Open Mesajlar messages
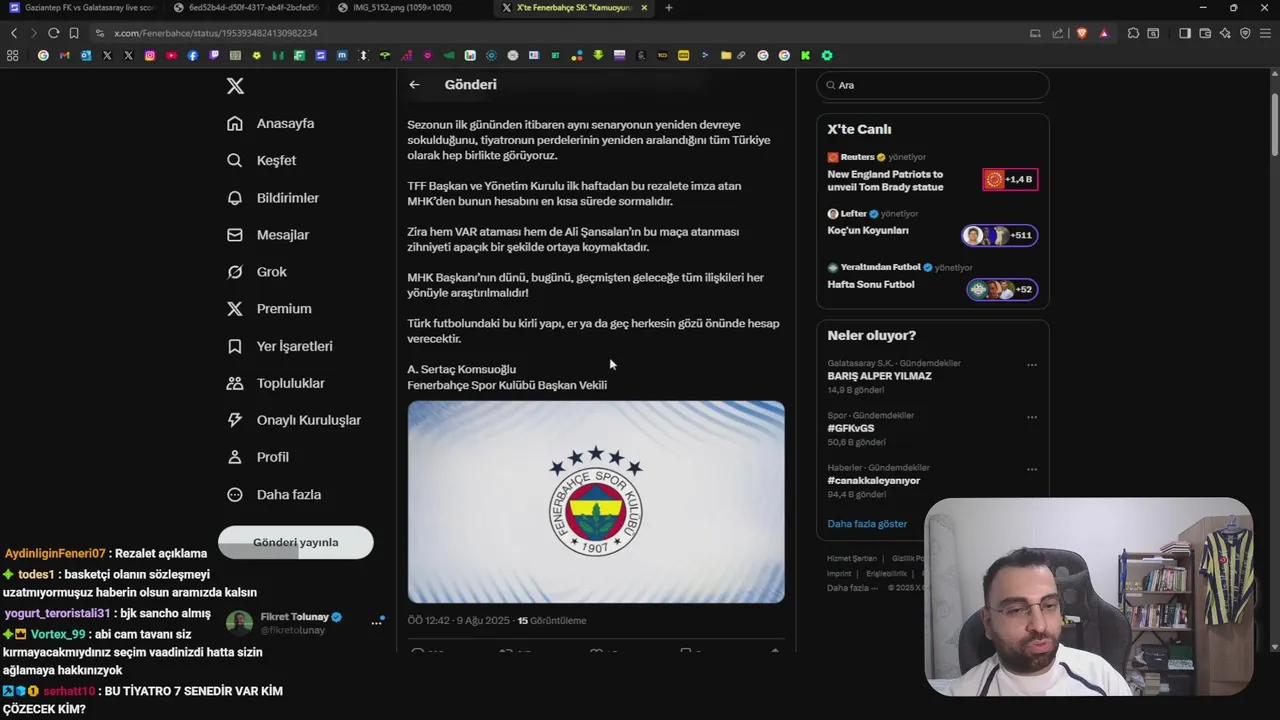1280x720 pixels. 268,235
